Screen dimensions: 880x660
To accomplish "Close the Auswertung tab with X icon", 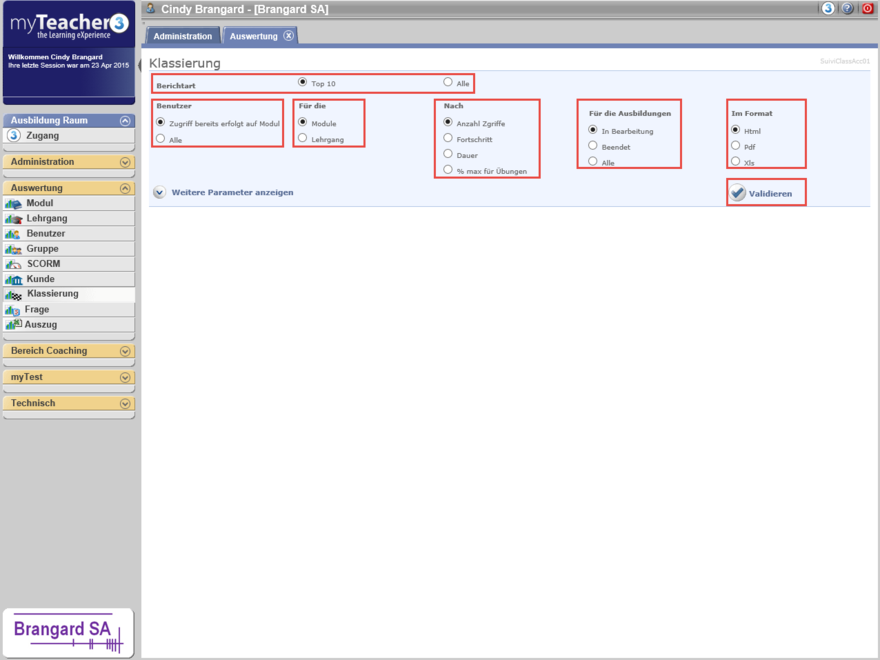I will (x=288, y=36).
